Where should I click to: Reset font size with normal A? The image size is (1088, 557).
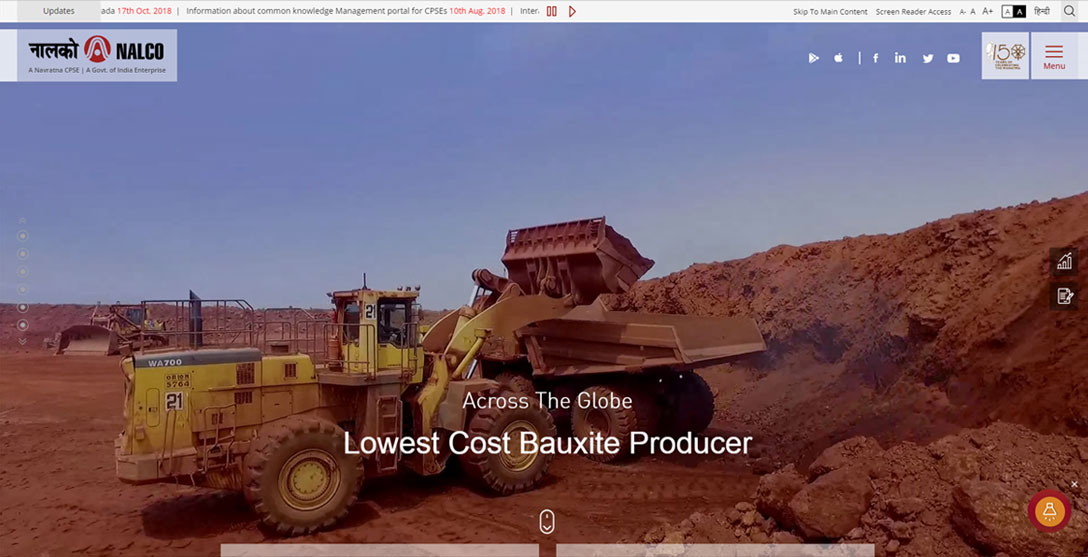973,12
